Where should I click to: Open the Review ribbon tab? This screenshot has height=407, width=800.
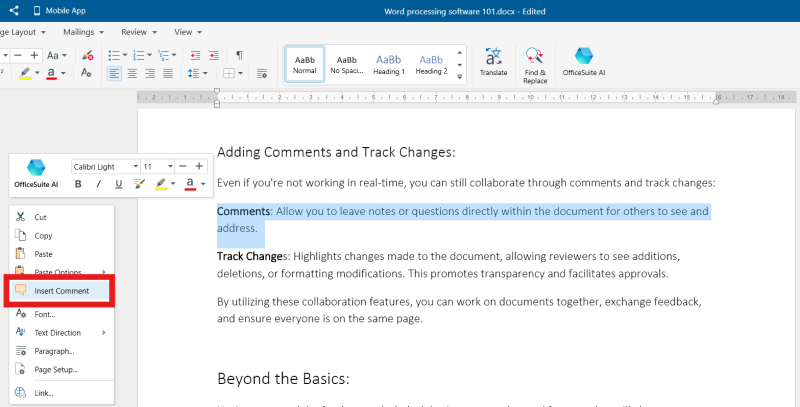pyautogui.click(x=137, y=31)
